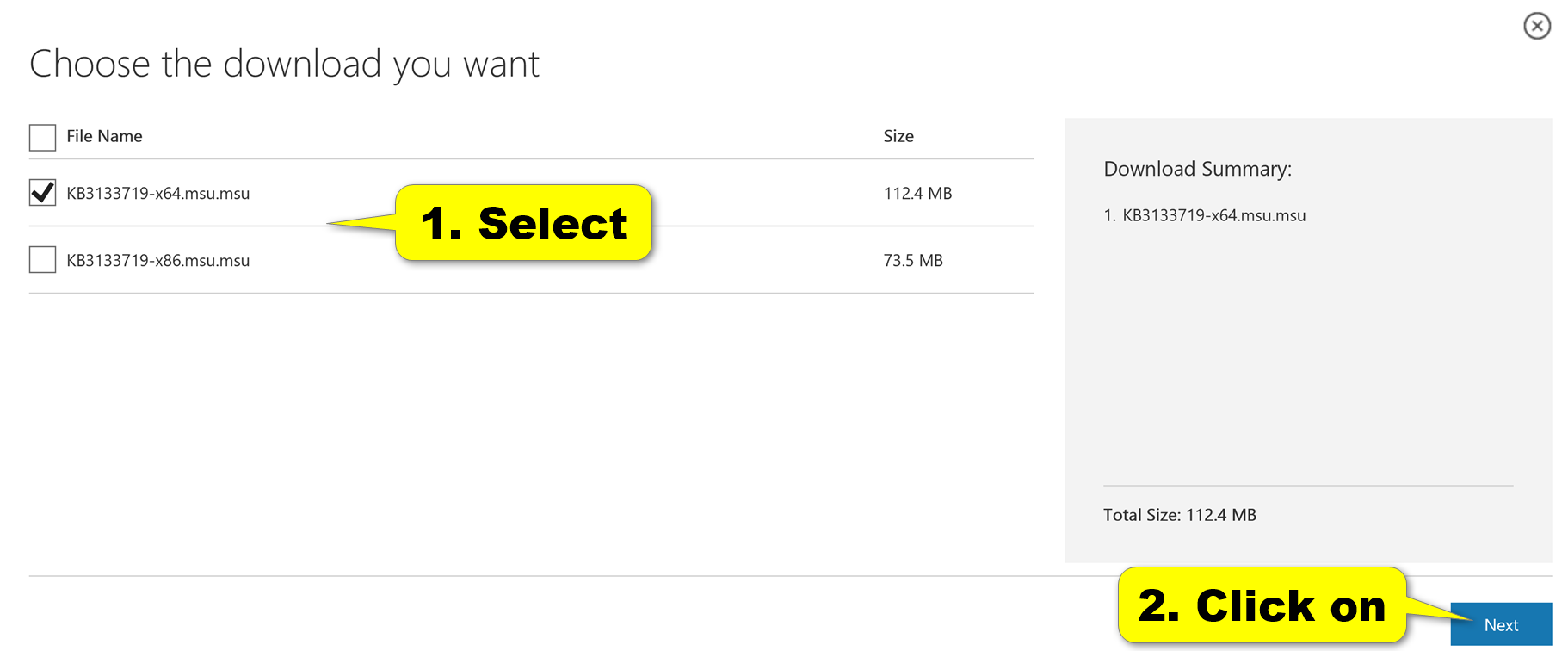Click the 73.5 MB size value
1568x651 pixels.
[913, 260]
